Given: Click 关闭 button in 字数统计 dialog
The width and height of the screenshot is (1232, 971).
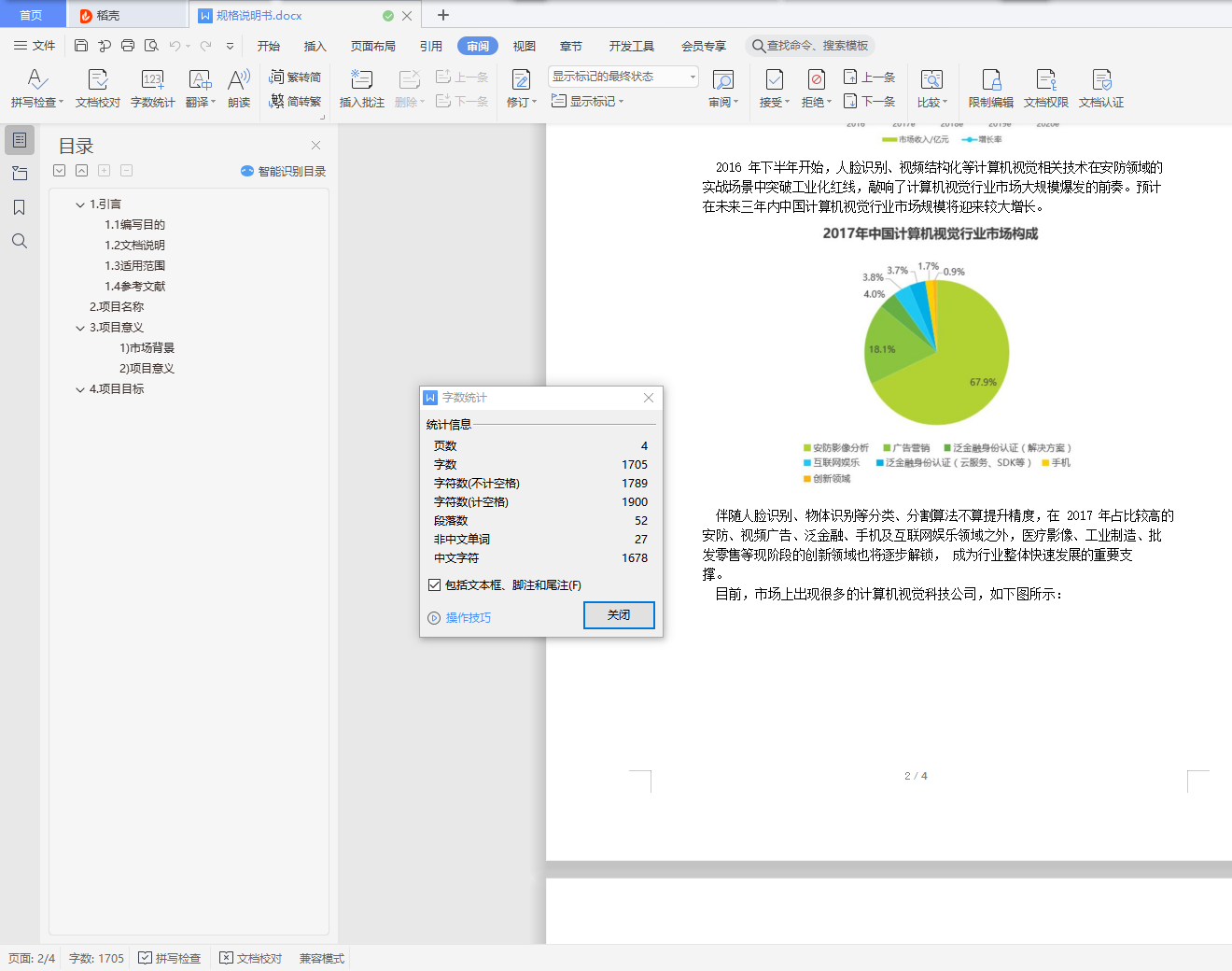Looking at the screenshot, I should click(619, 614).
